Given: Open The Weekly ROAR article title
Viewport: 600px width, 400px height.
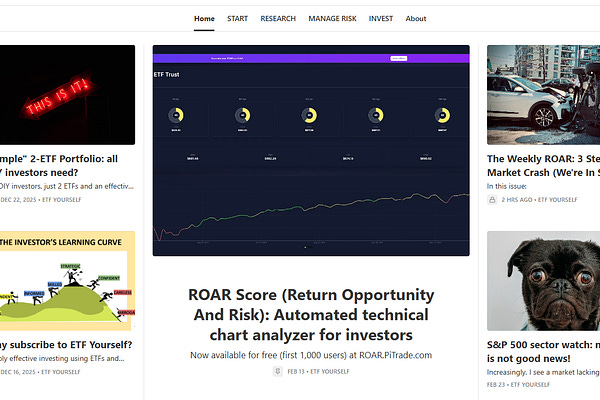Looking at the screenshot, I should pos(543,165).
